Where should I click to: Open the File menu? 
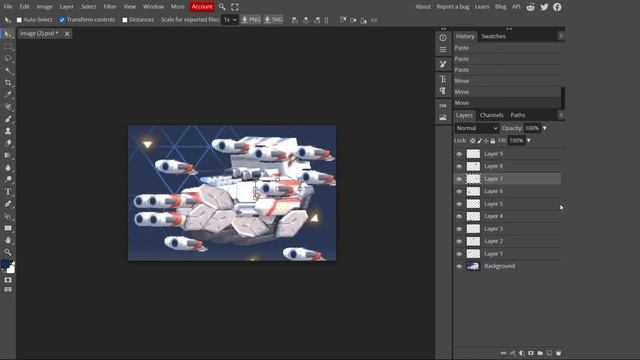point(8,7)
